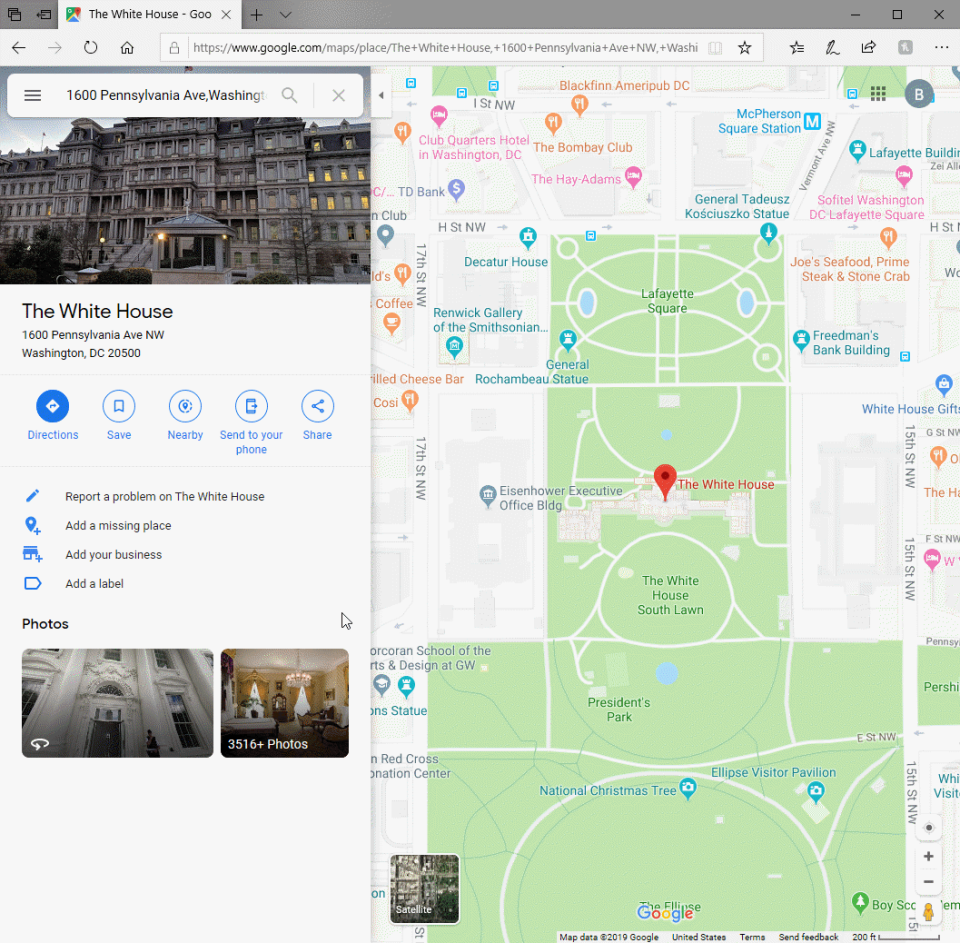Open Edge settings via the ellipsis menu
This screenshot has height=943, width=960.
click(941, 47)
